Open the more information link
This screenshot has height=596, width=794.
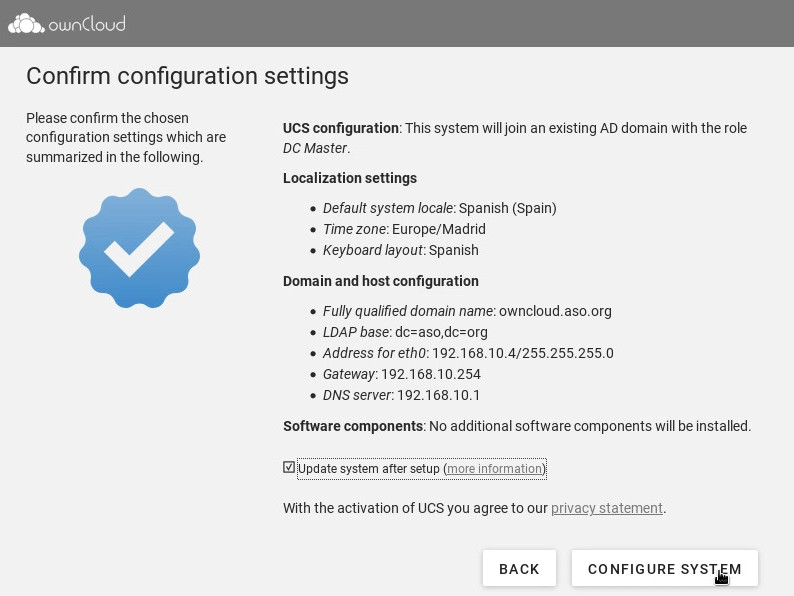pos(495,468)
